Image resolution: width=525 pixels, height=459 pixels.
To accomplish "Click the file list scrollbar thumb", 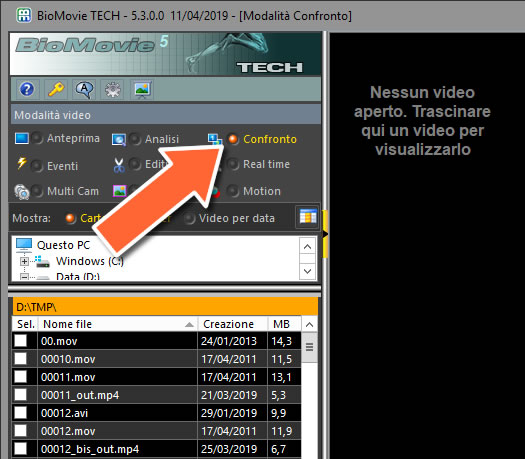I will click(x=309, y=347).
